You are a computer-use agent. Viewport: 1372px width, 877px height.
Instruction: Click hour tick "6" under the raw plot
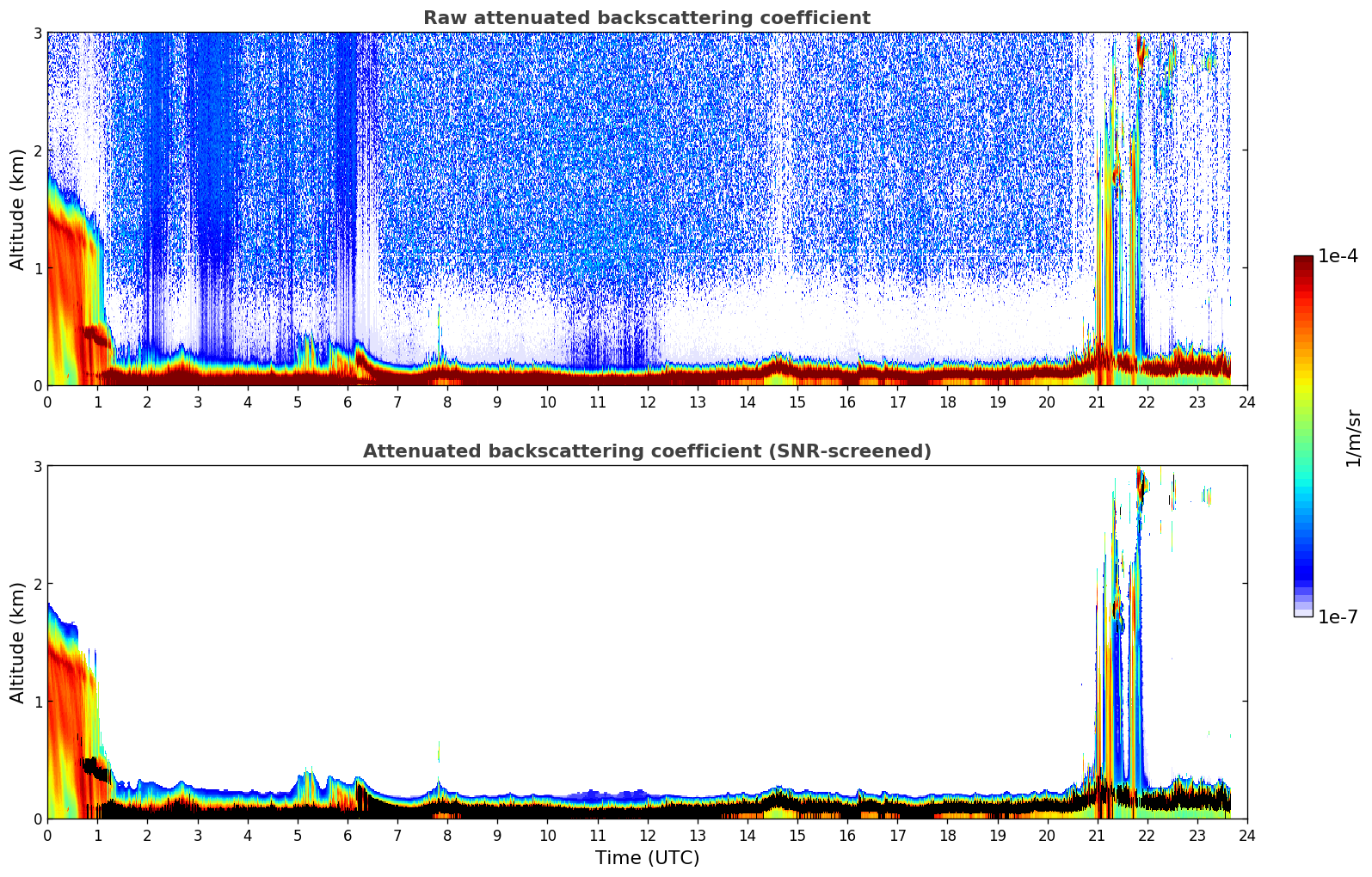348,402
